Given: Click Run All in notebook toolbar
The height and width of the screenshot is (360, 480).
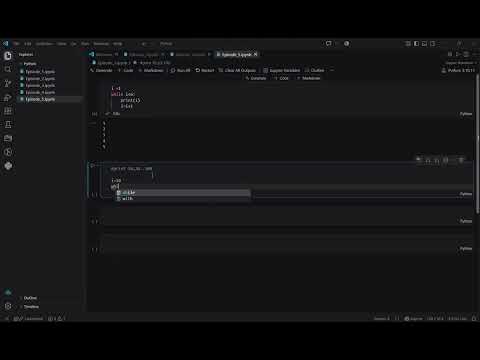Looking at the screenshot, I should point(180,70).
